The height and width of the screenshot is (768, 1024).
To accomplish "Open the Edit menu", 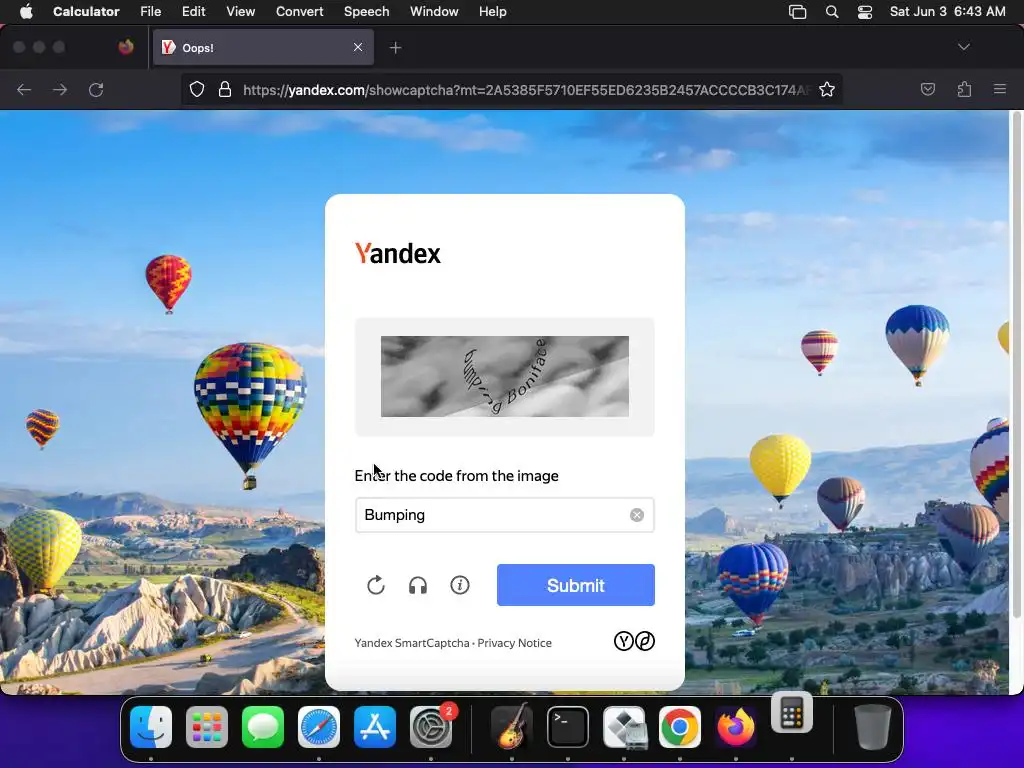I will click(193, 12).
